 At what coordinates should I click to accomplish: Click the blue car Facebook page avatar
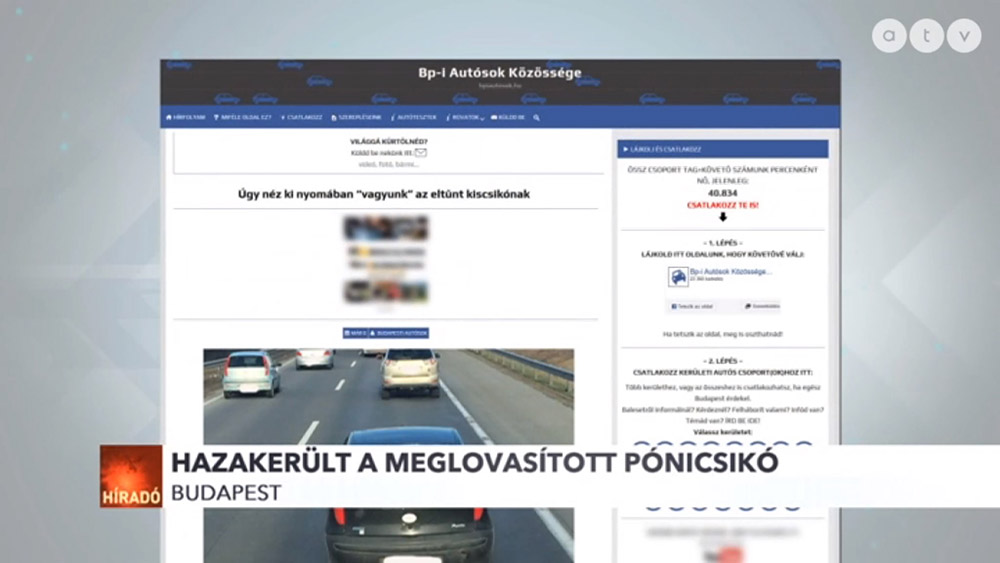pos(678,276)
